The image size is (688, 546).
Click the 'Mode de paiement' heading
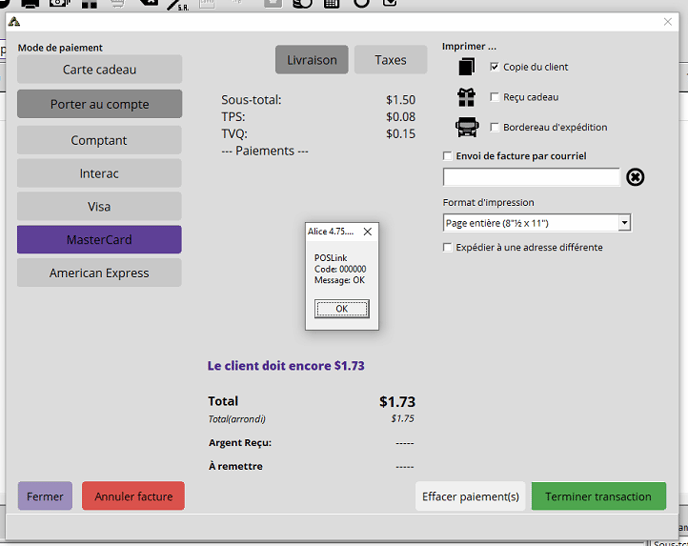coord(60,48)
